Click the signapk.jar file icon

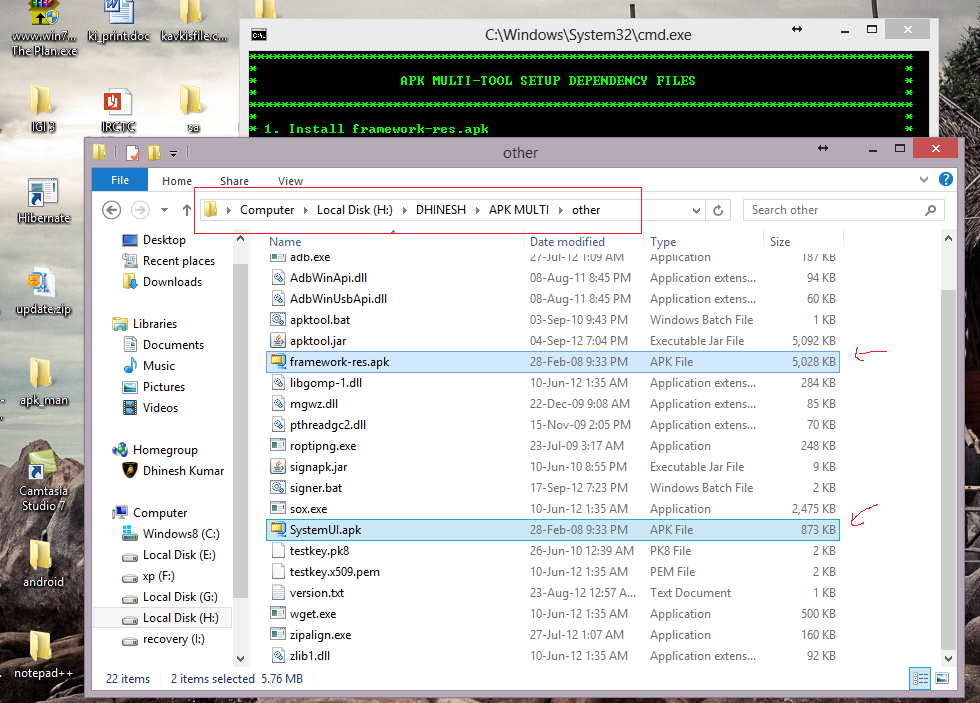[x=278, y=467]
